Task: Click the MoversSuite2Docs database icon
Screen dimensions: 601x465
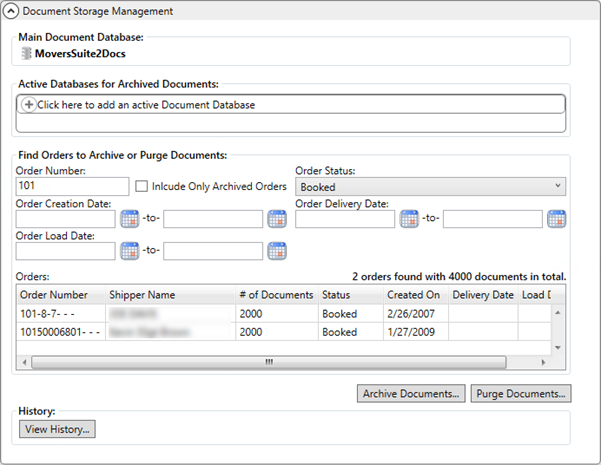Action: click(x=27, y=54)
